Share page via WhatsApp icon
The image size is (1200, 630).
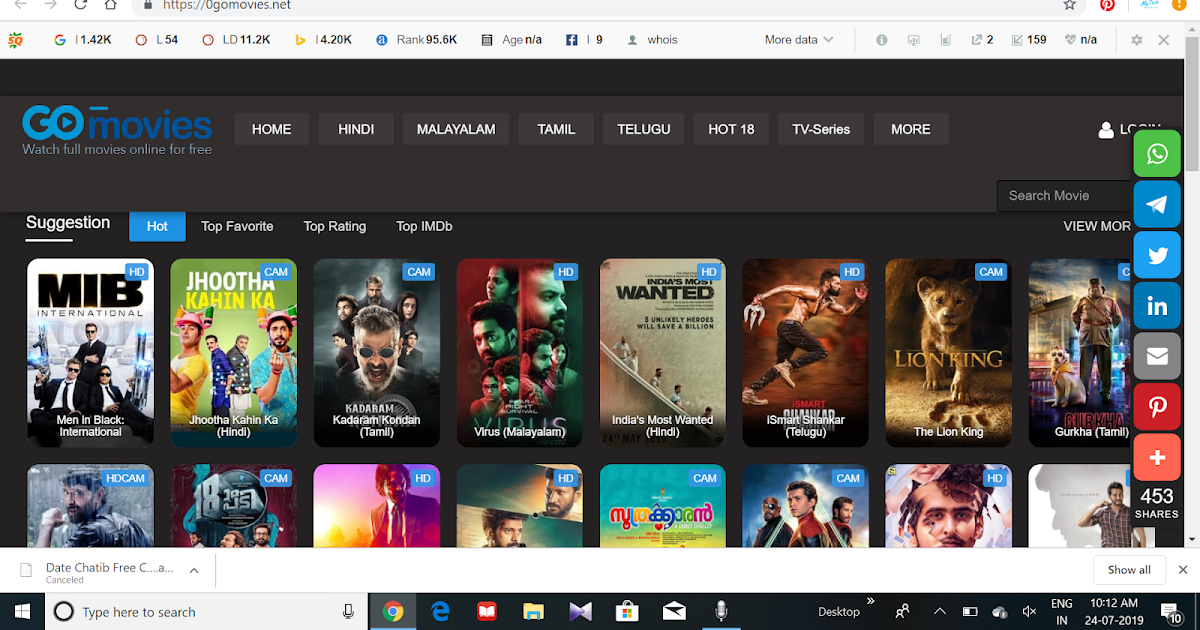point(1157,154)
